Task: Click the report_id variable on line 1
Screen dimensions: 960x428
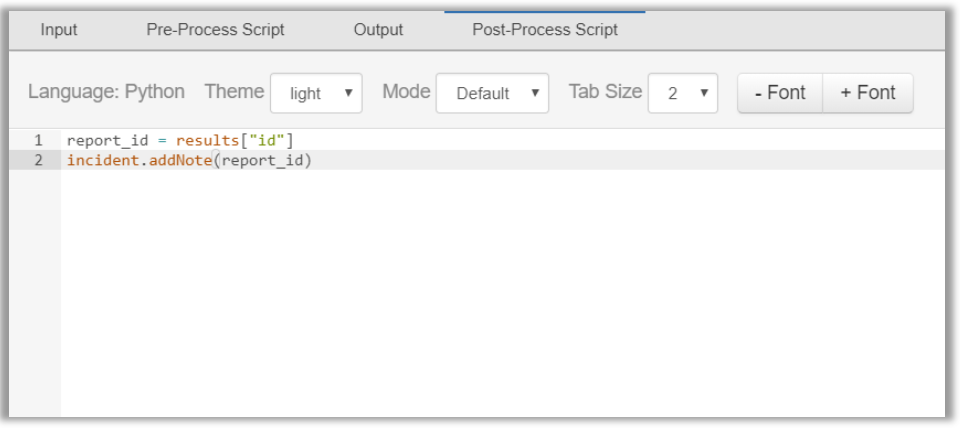Action: coord(108,141)
